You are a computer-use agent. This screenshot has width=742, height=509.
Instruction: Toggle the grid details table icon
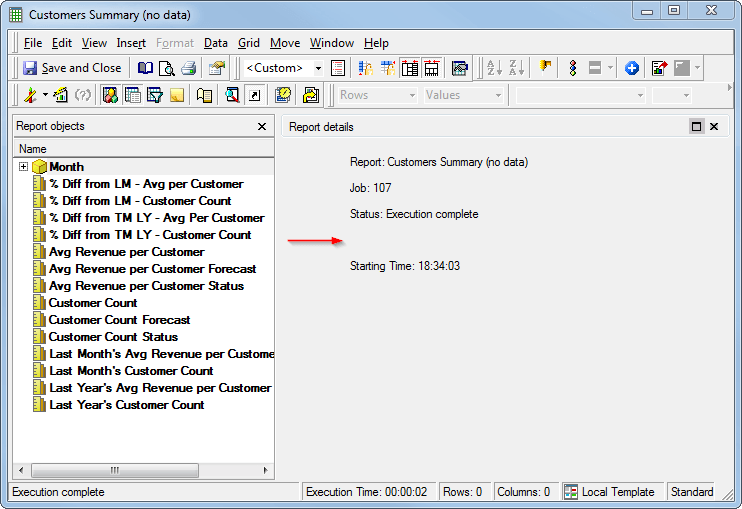point(132,95)
